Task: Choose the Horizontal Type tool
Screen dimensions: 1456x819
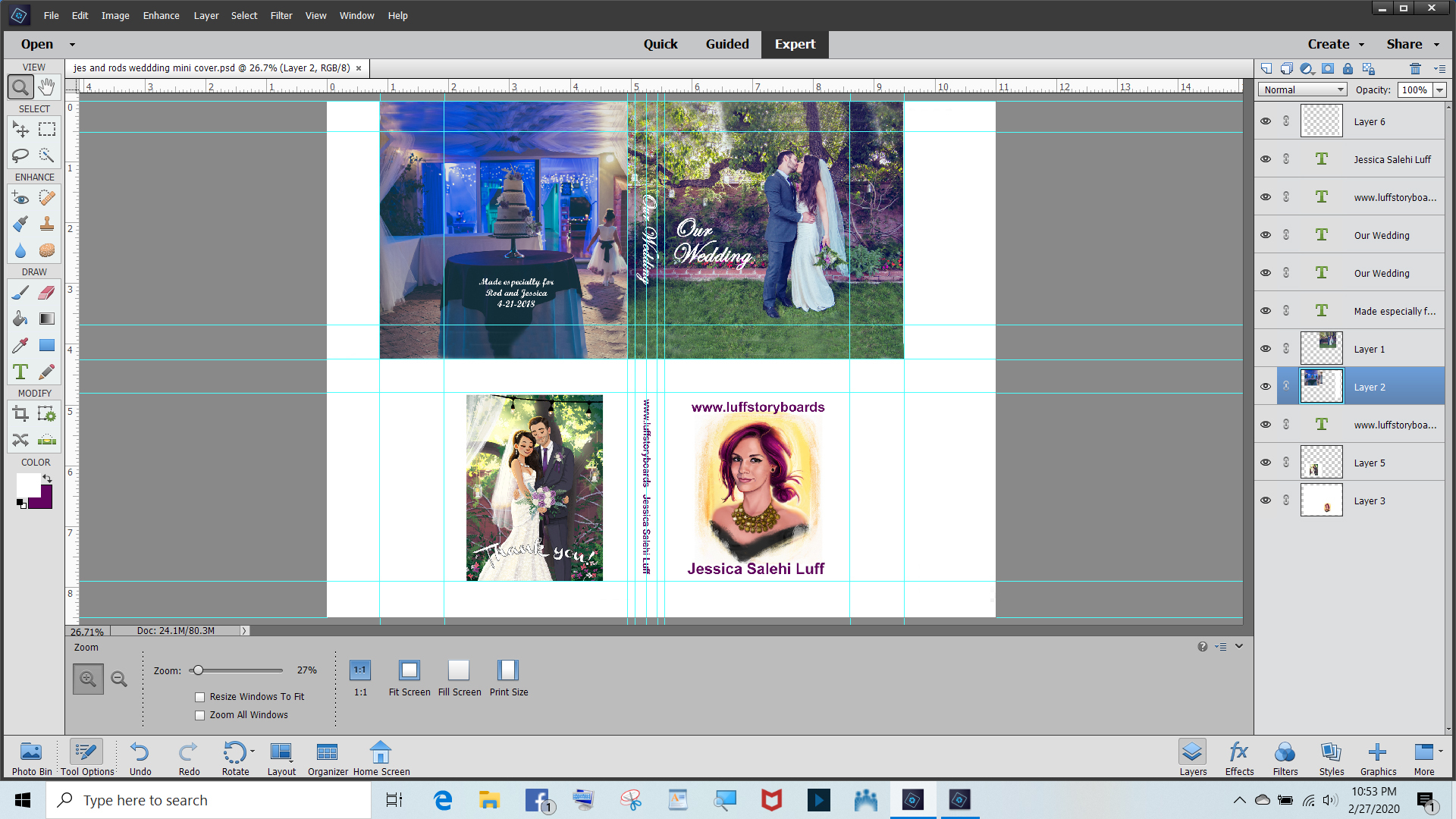Action: coord(20,372)
